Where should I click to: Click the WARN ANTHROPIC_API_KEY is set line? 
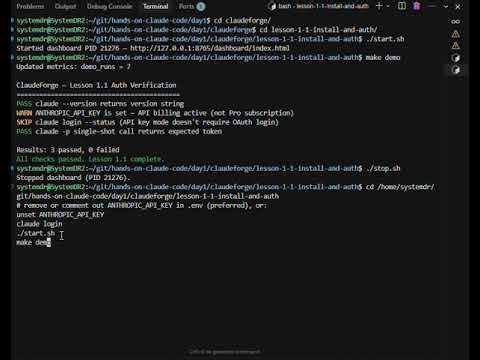click(155, 113)
